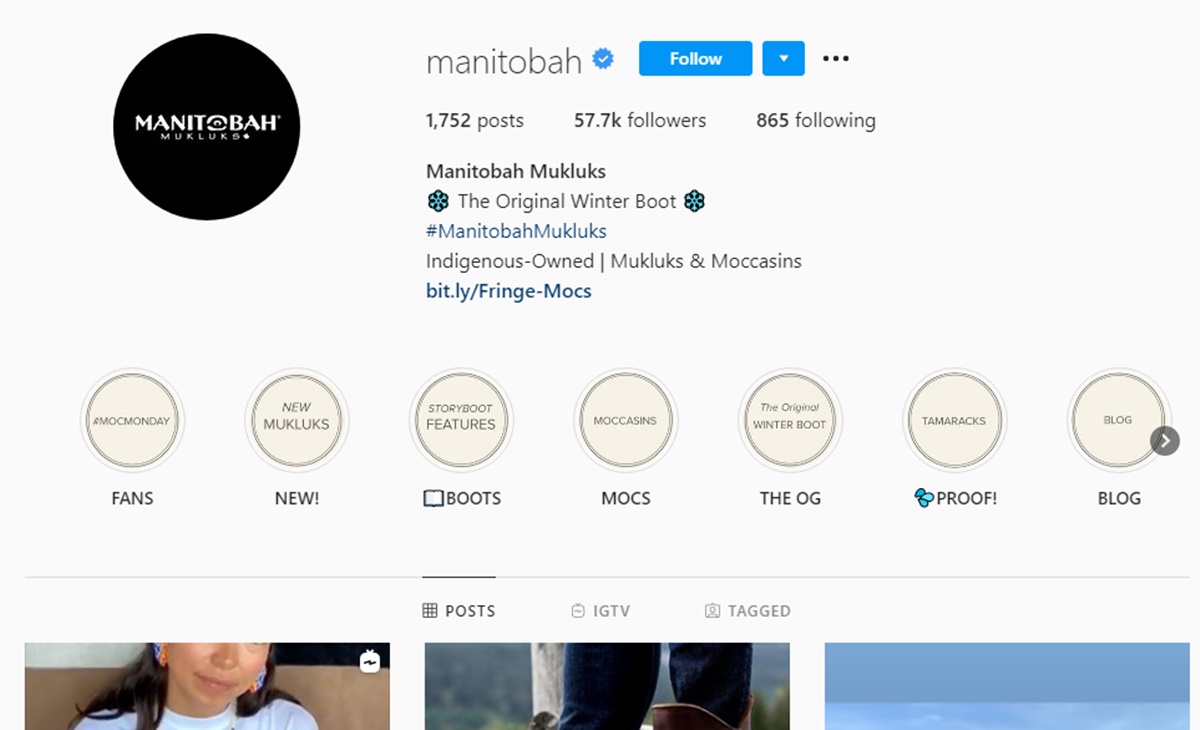View the 57.7k followers list
This screenshot has height=730, width=1200.
[640, 120]
